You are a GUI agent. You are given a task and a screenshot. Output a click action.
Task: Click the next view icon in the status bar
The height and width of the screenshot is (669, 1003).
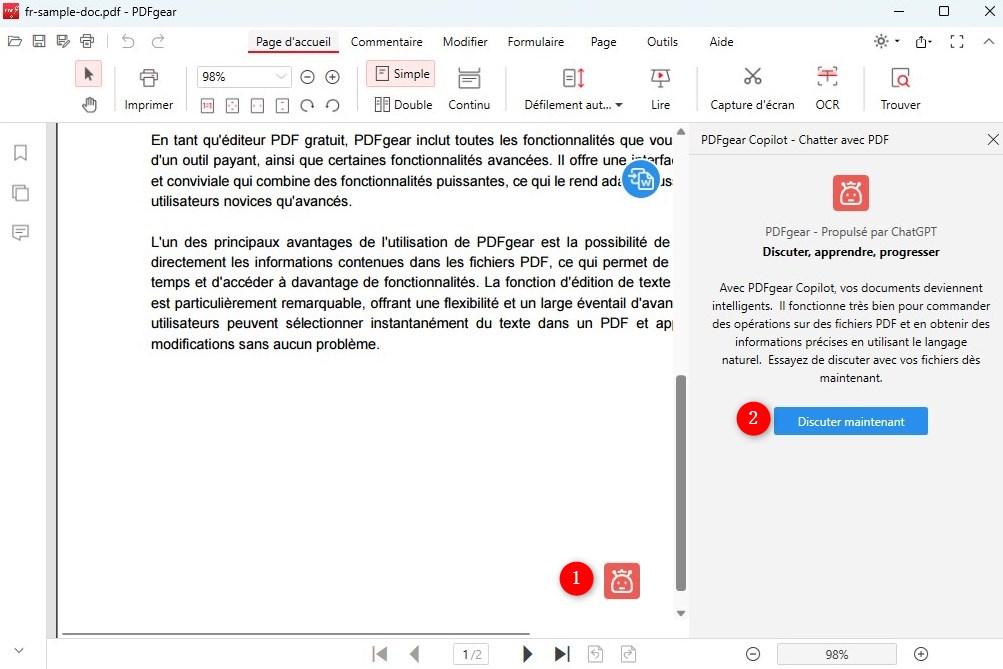(628, 654)
